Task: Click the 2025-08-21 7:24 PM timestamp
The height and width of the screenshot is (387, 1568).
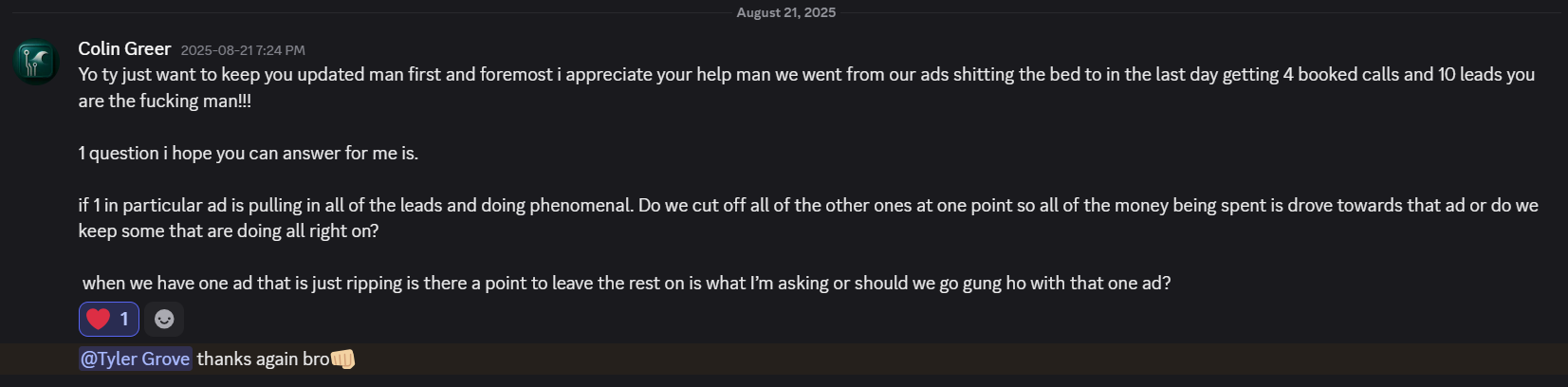Action: (x=243, y=50)
